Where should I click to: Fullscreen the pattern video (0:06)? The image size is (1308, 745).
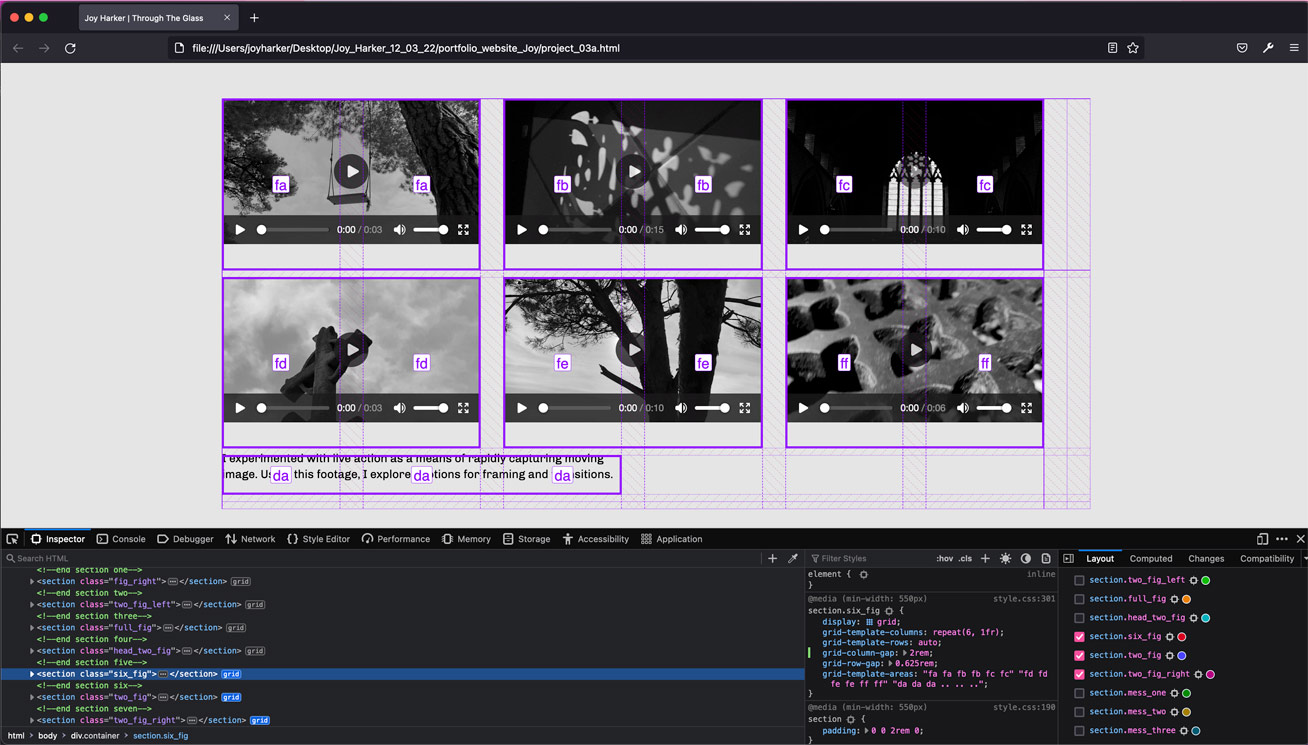point(1026,408)
